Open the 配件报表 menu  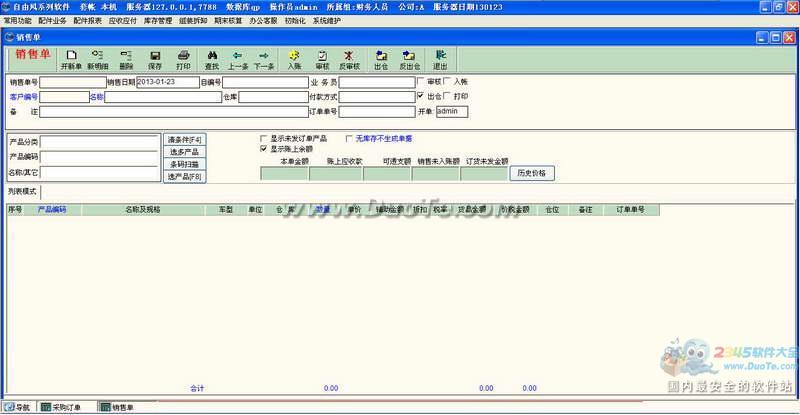point(88,21)
